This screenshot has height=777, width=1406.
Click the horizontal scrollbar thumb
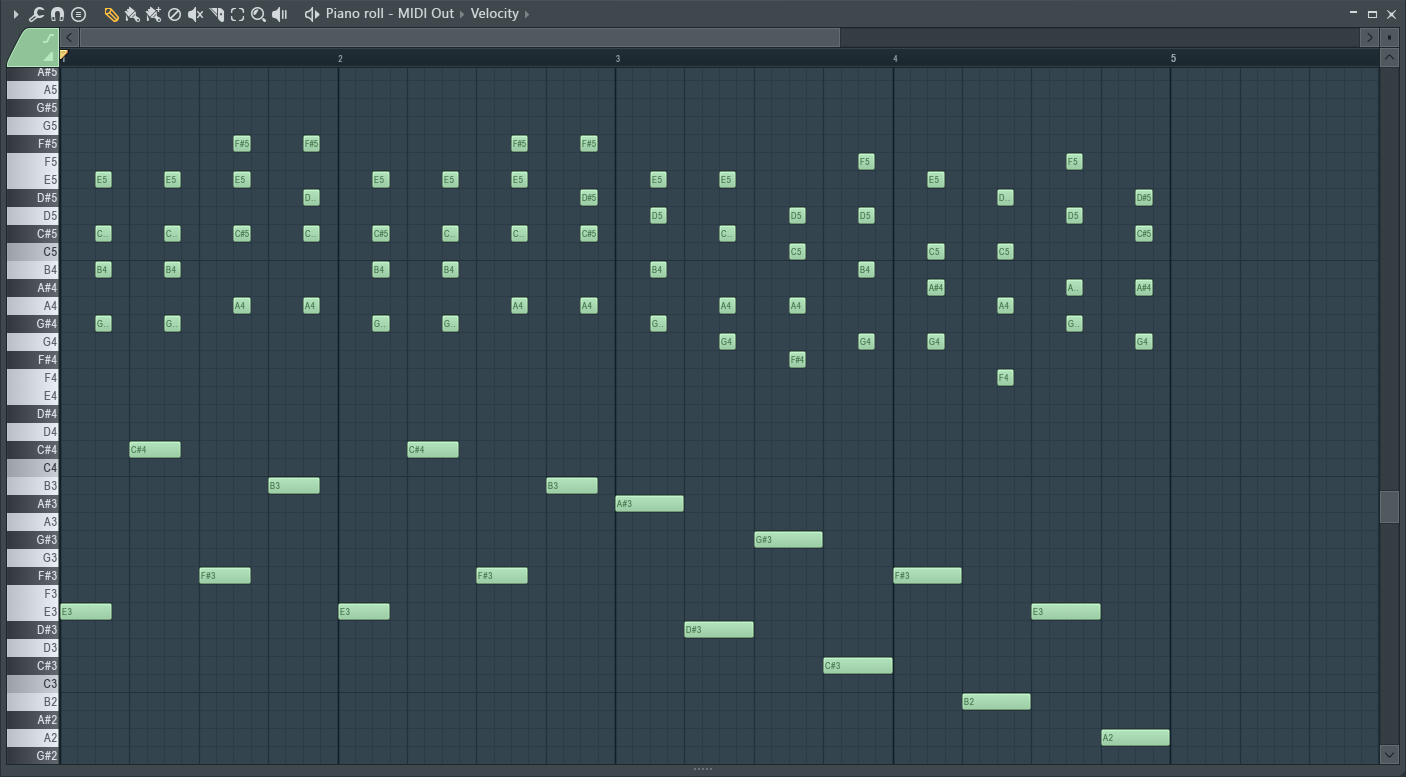(460, 38)
